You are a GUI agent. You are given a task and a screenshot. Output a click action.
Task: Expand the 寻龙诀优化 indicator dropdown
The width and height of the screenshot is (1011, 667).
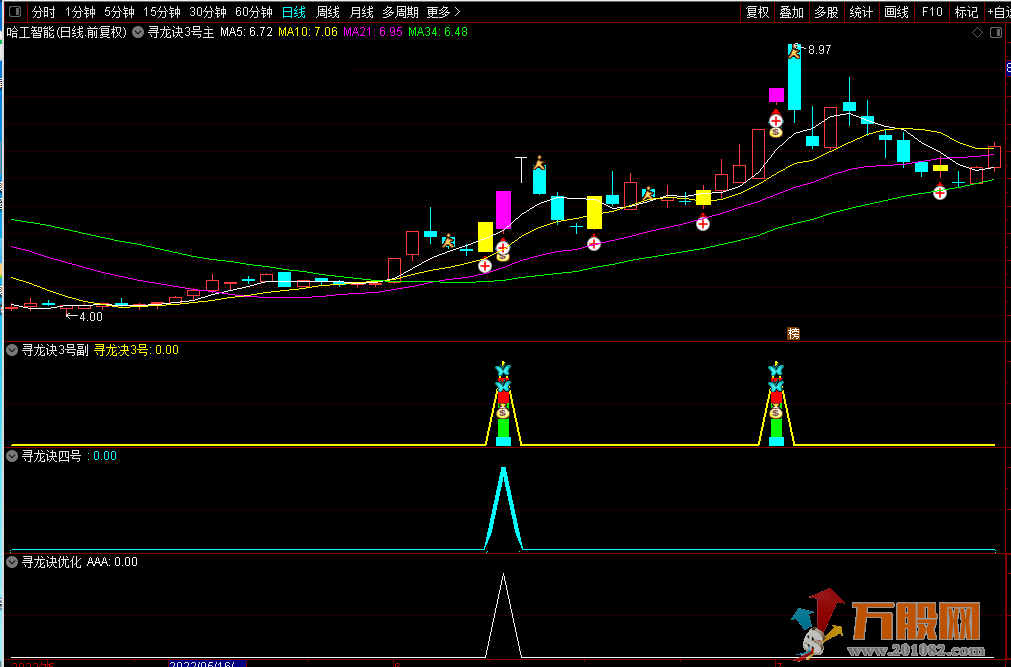pos(12,562)
